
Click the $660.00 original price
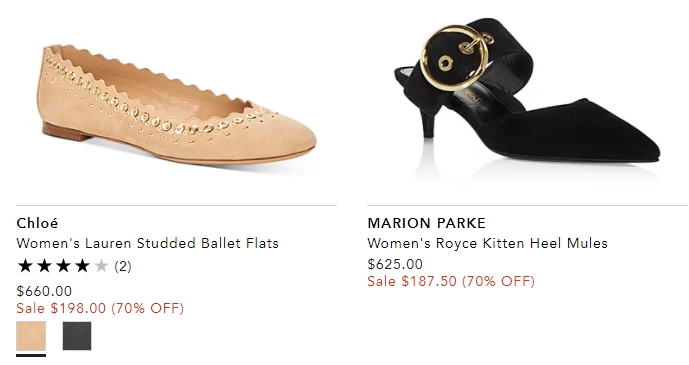pyautogui.click(x=44, y=291)
